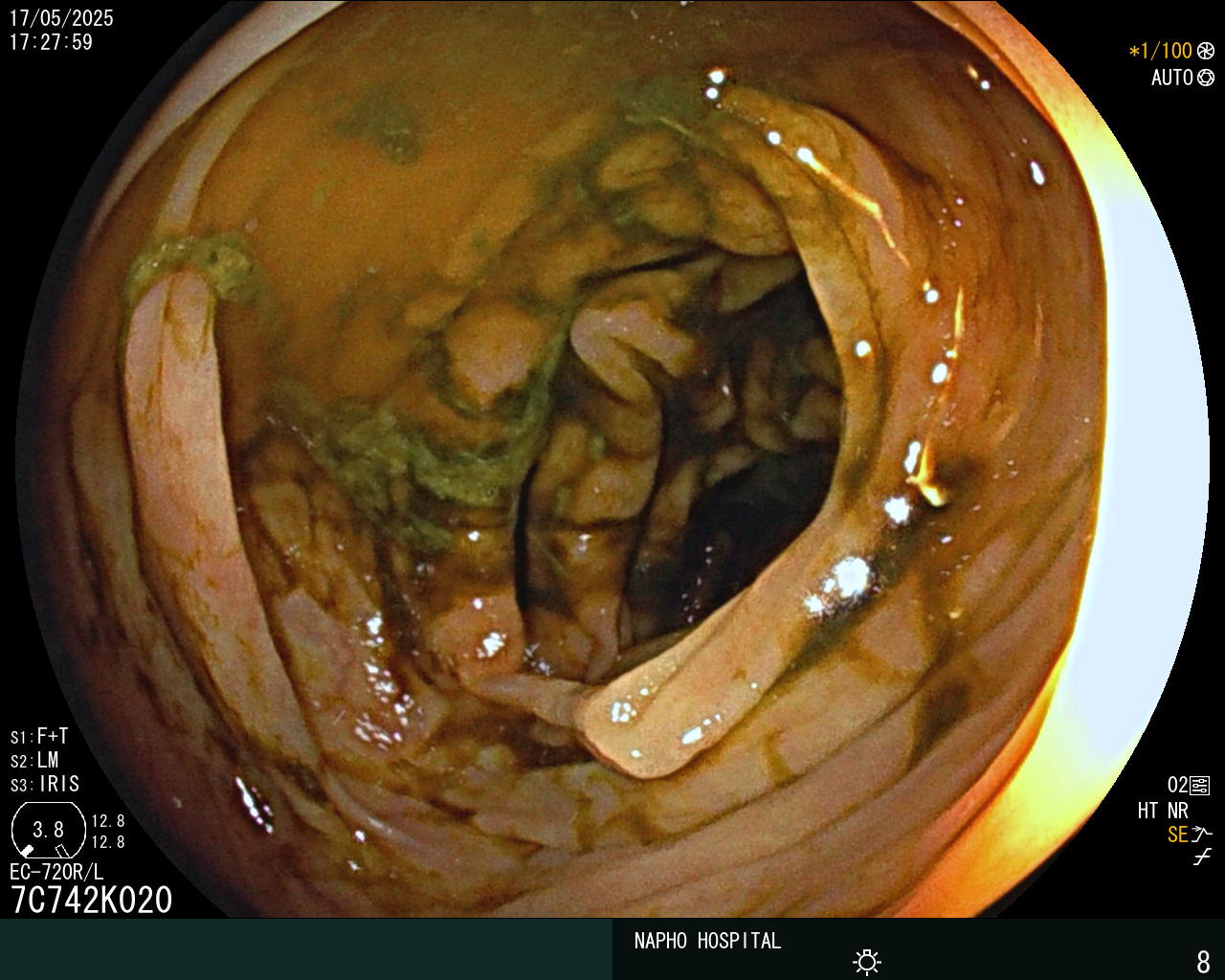Image resolution: width=1225 pixels, height=980 pixels.
Task: Click the AUTO iris mode label
Action: point(1171,78)
